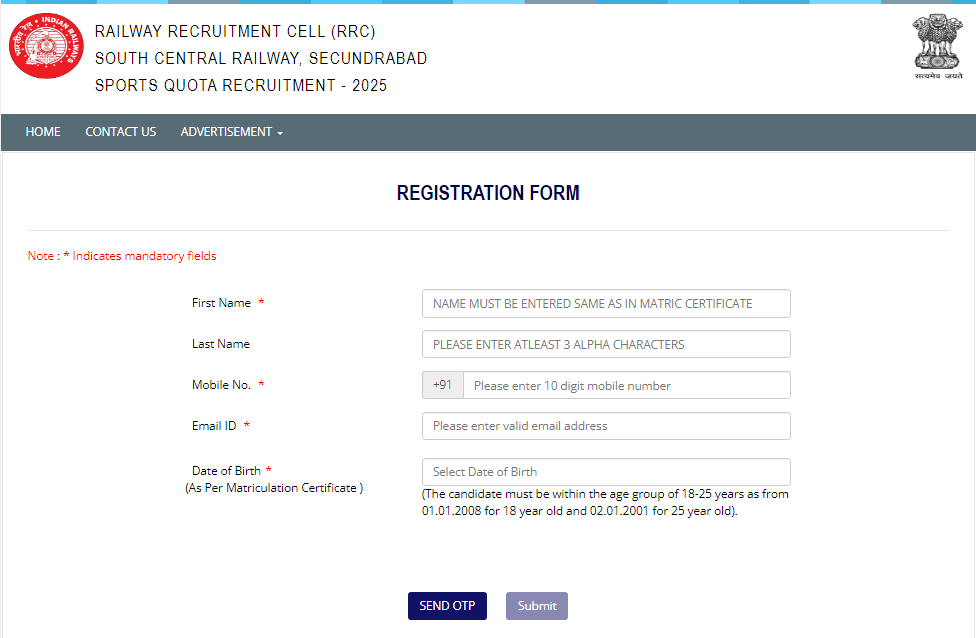Focus the Email ID field
The height and width of the screenshot is (638, 976).
click(605, 426)
